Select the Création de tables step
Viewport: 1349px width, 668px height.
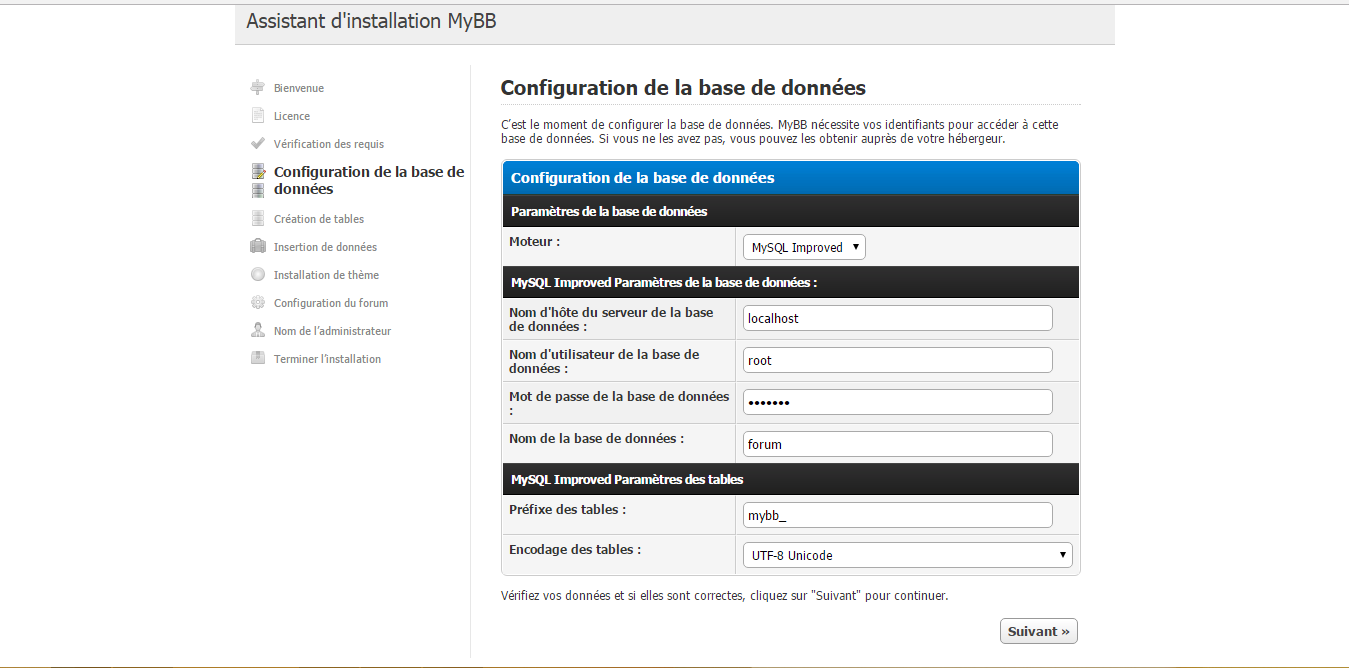(319, 219)
